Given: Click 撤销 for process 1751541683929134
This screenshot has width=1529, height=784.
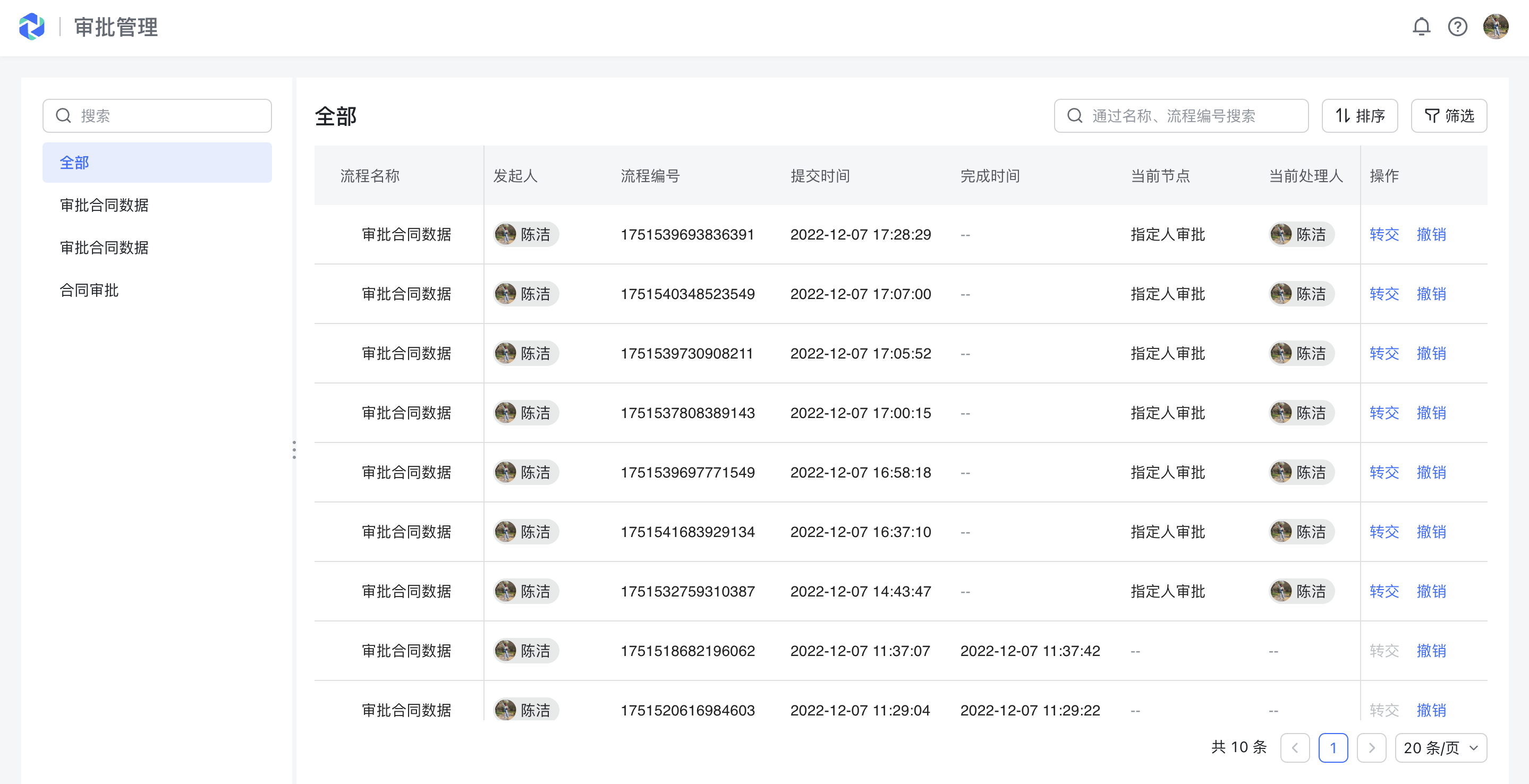Looking at the screenshot, I should [1431, 532].
